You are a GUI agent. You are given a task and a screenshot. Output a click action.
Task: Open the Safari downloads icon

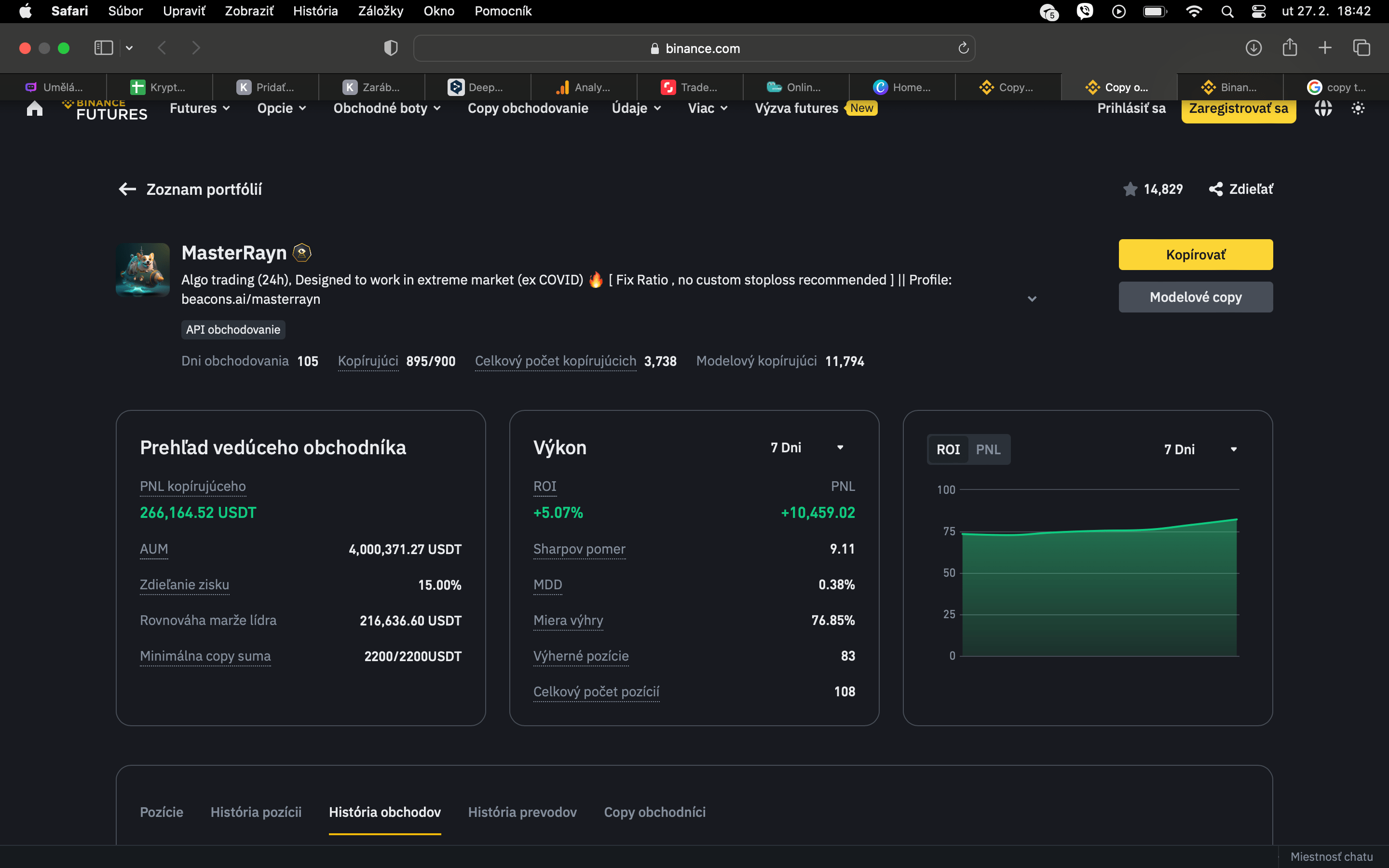coord(1253,48)
